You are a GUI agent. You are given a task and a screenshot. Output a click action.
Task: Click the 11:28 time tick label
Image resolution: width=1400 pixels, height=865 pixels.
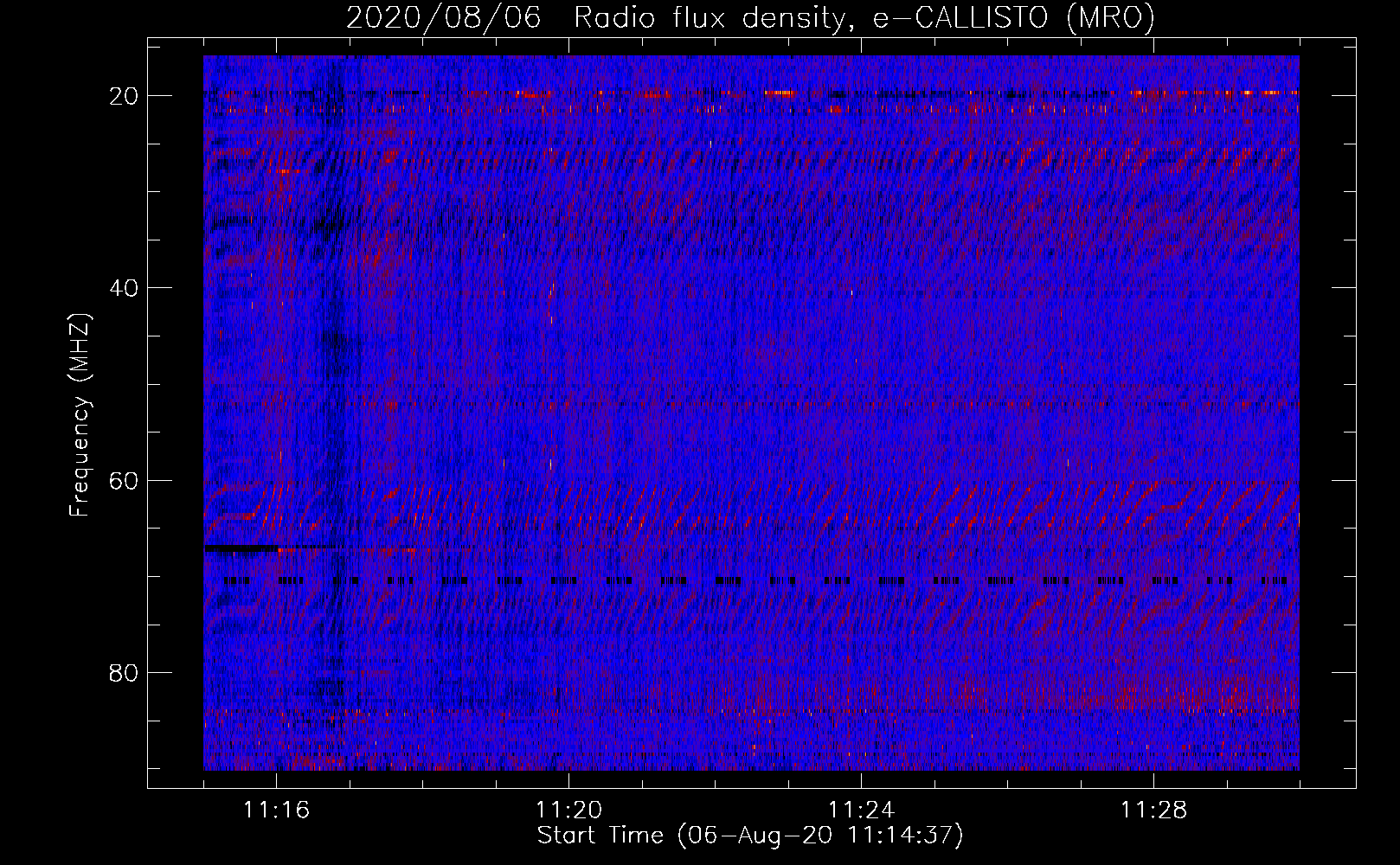click(1153, 811)
